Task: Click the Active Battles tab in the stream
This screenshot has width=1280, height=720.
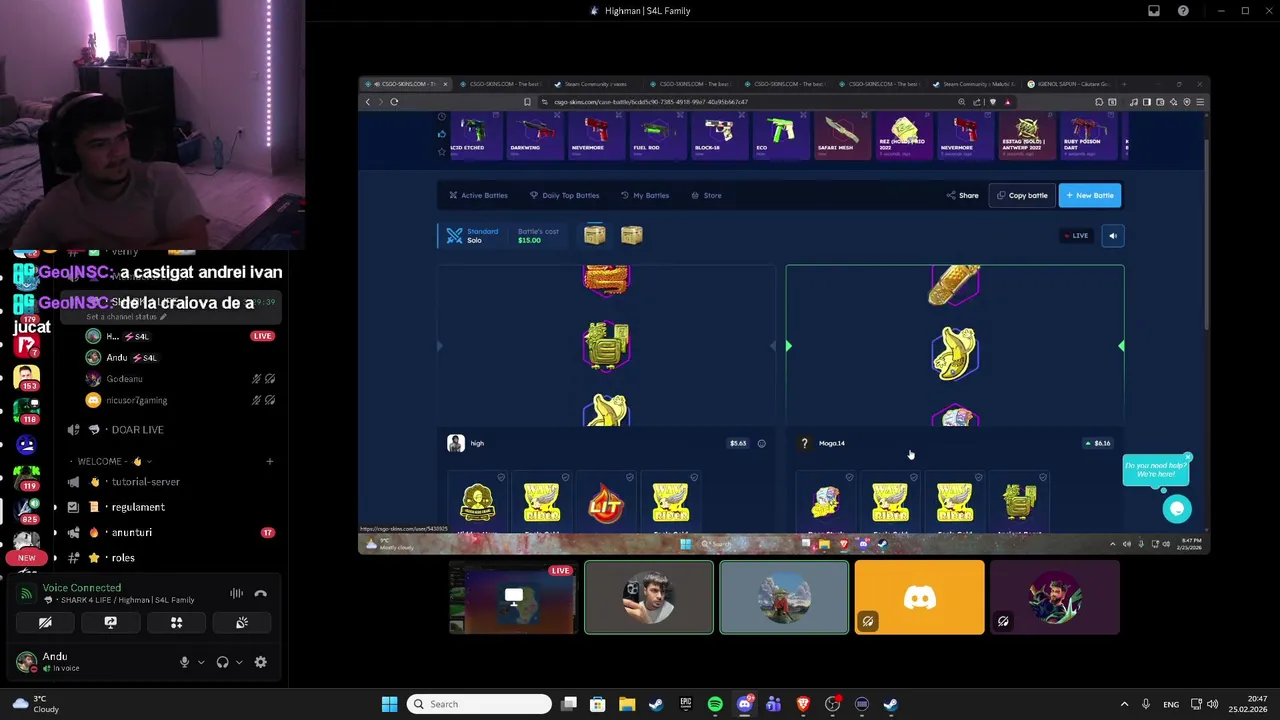Action: tap(478, 195)
